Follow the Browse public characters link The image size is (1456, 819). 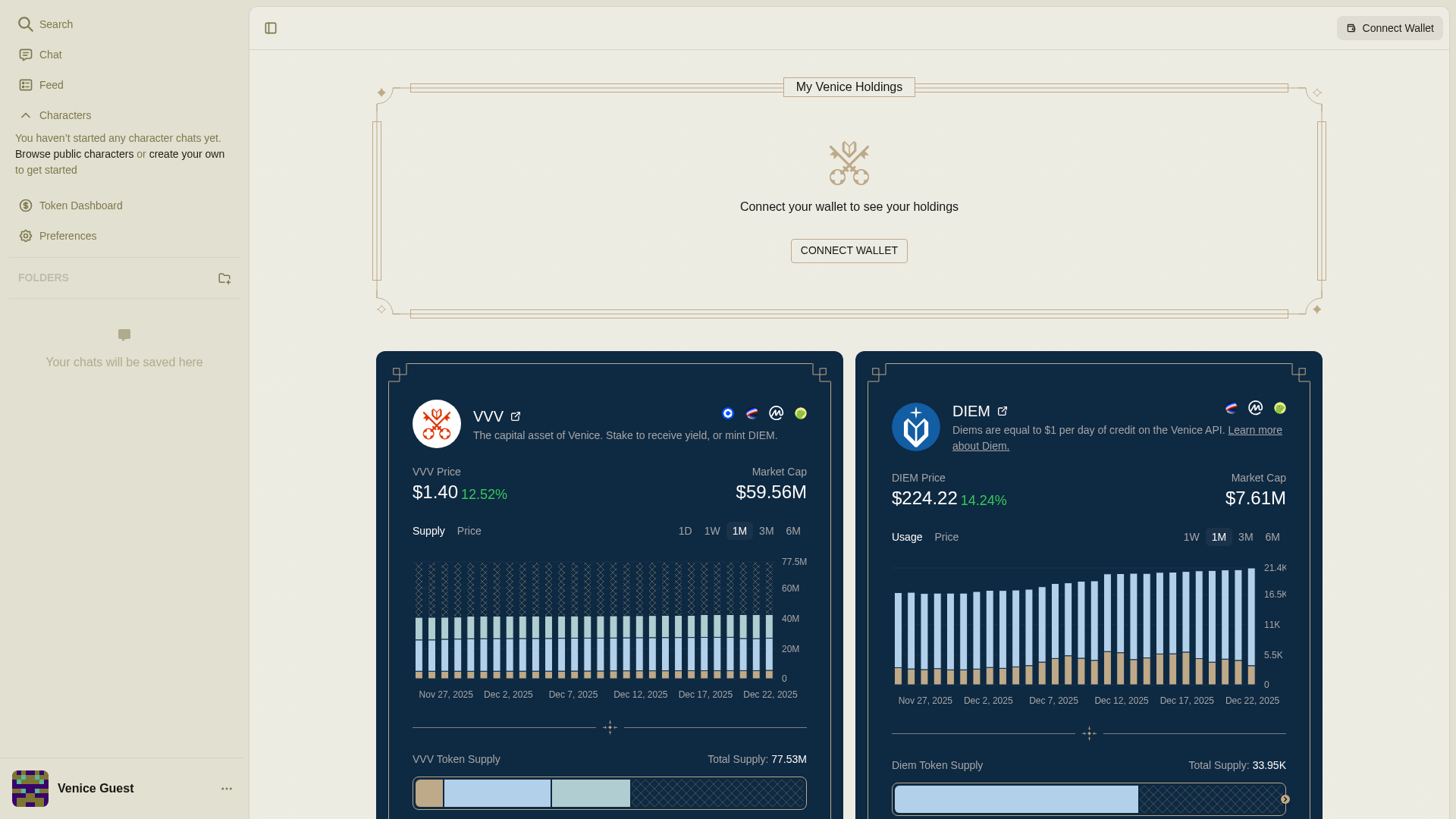(74, 154)
